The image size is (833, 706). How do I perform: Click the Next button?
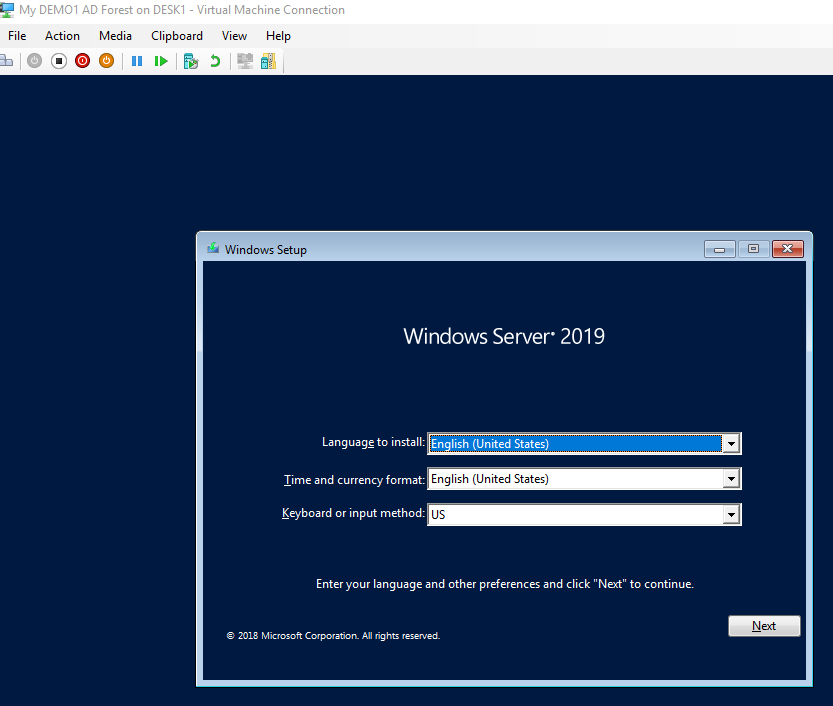764,626
